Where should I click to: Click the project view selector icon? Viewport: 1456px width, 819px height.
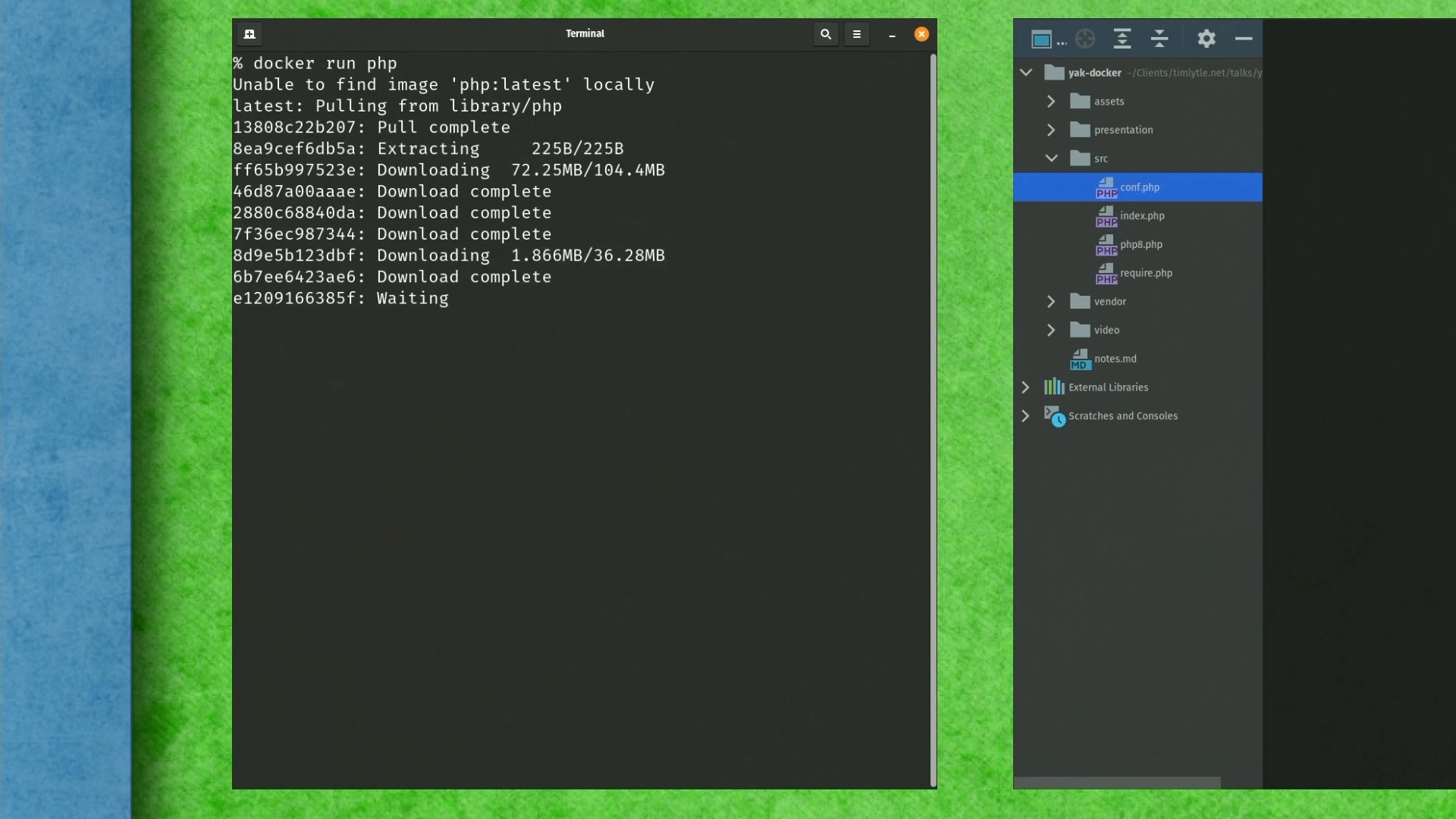pos(1042,39)
